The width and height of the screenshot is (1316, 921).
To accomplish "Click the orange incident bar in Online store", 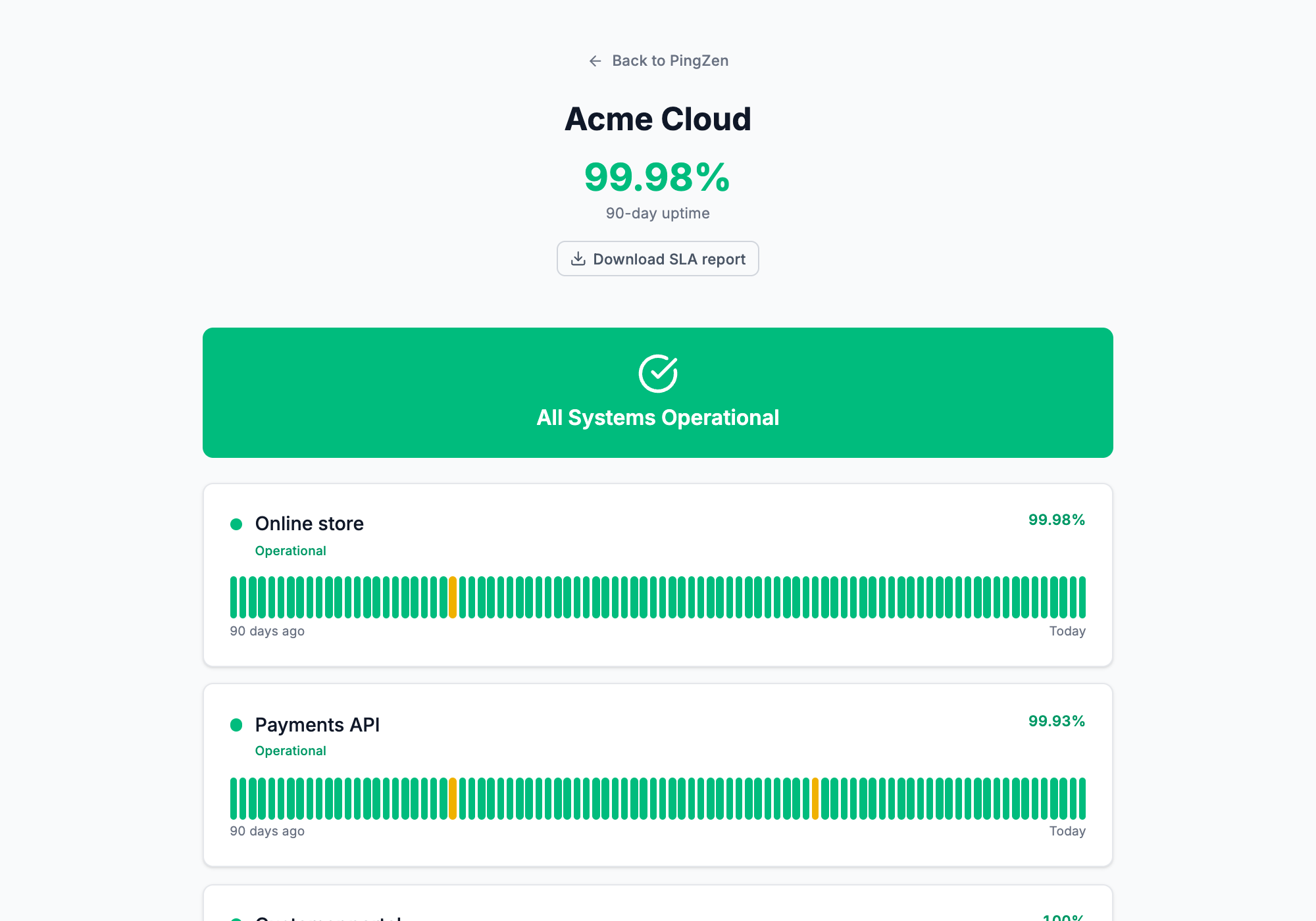I will pos(453,597).
